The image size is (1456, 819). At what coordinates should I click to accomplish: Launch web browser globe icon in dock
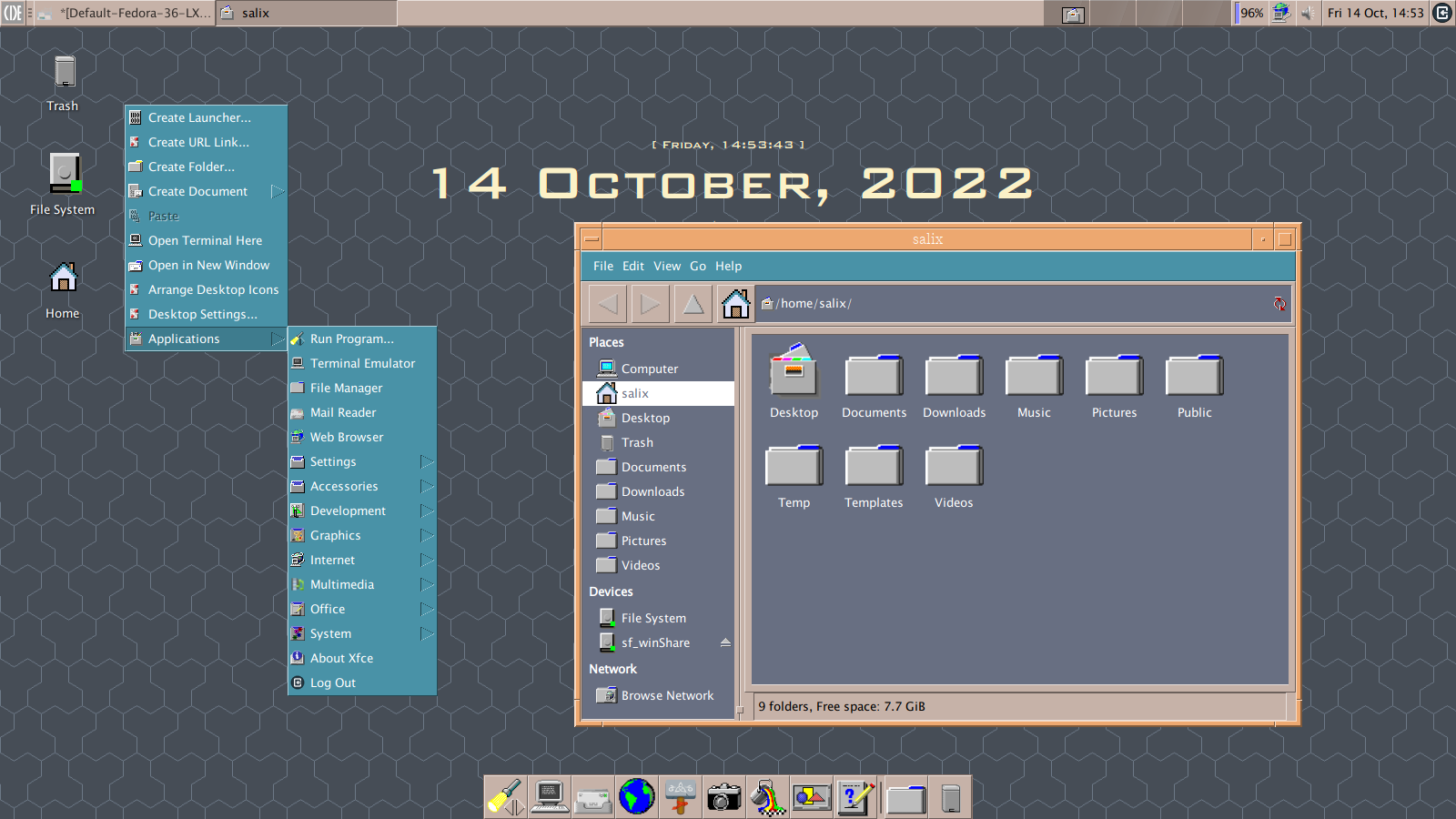(637, 797)
